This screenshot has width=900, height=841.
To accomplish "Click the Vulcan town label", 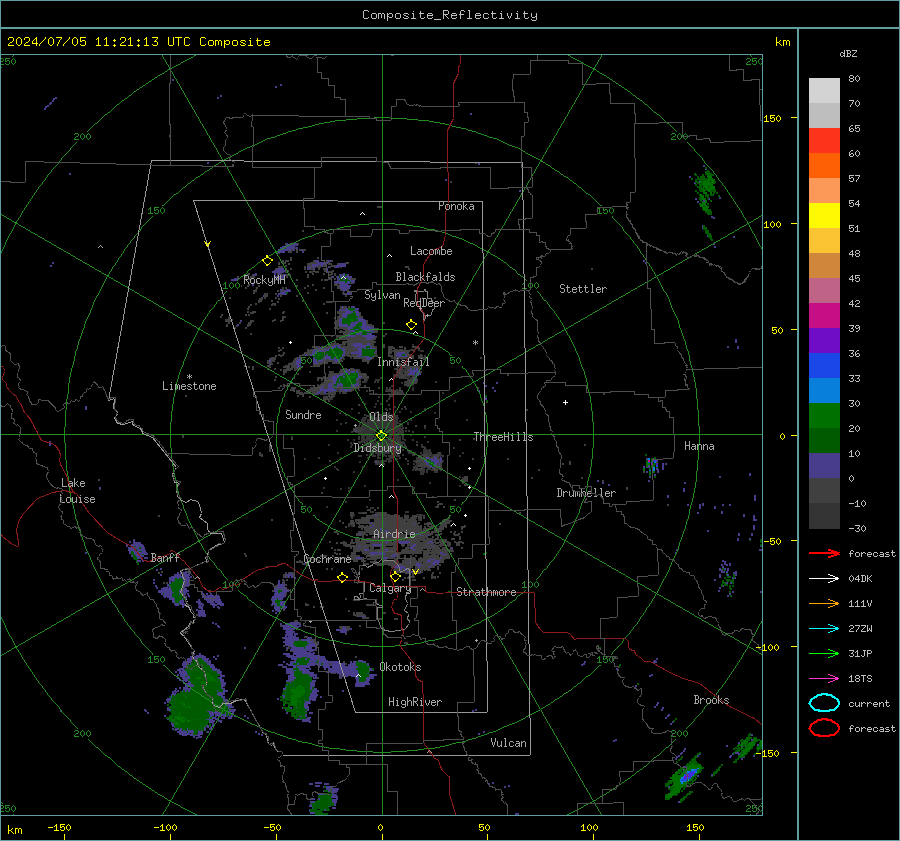I will point(508,743).
